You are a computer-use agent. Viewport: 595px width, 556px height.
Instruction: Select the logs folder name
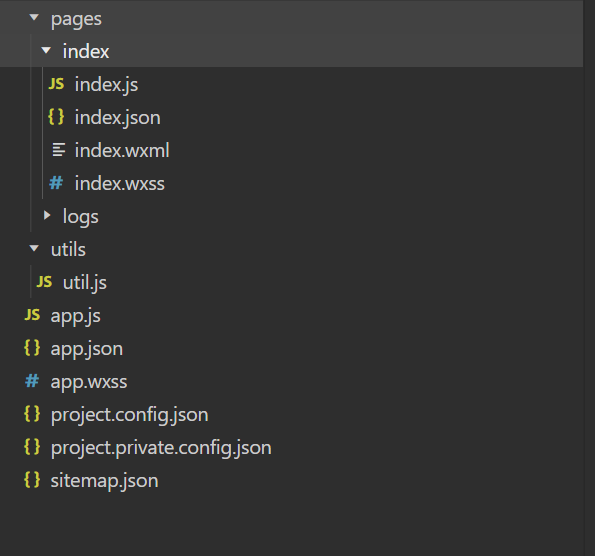pyautogui.click(x=81, y=217)
